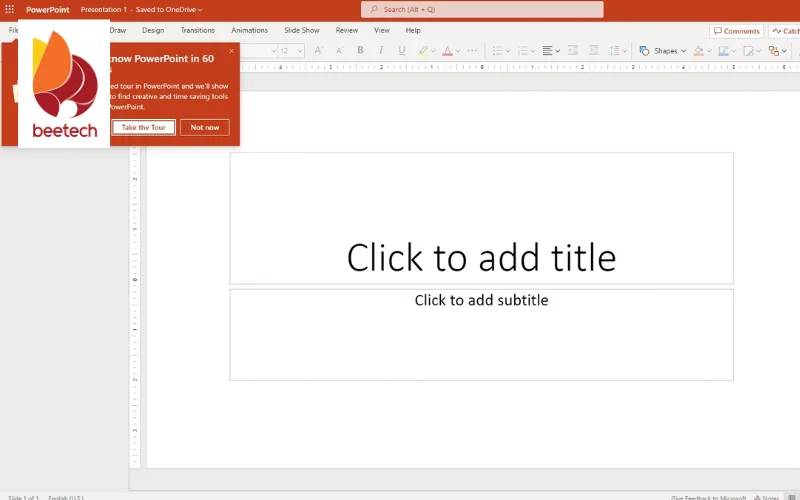The width and height of the screenshot is (800, 500).
Task: Switch to the Animations tab
Action: [249, 30]
